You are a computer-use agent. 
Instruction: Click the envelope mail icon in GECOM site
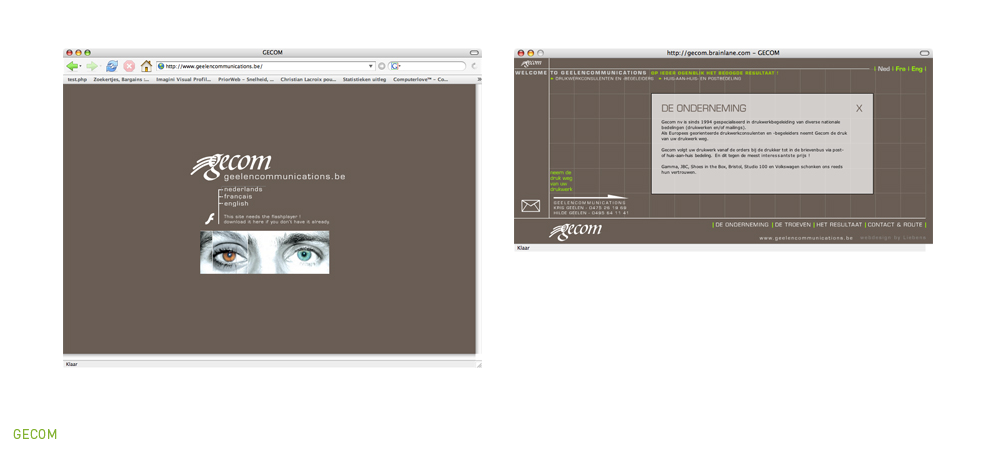pyautogui.click(x=531, y=206)
